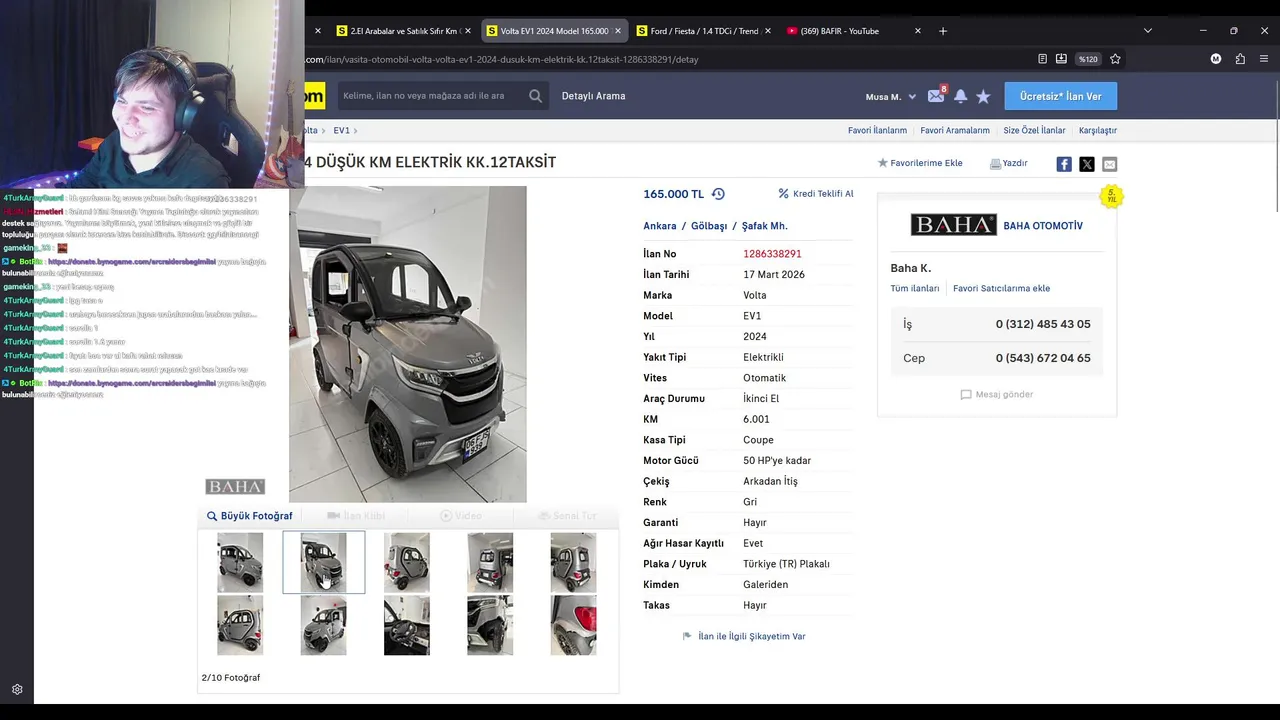The width and height of the screenshot is (1280, 720).
Task: Select thumbnail showing steering wheel interior
Action: click(x=407, y=625)
